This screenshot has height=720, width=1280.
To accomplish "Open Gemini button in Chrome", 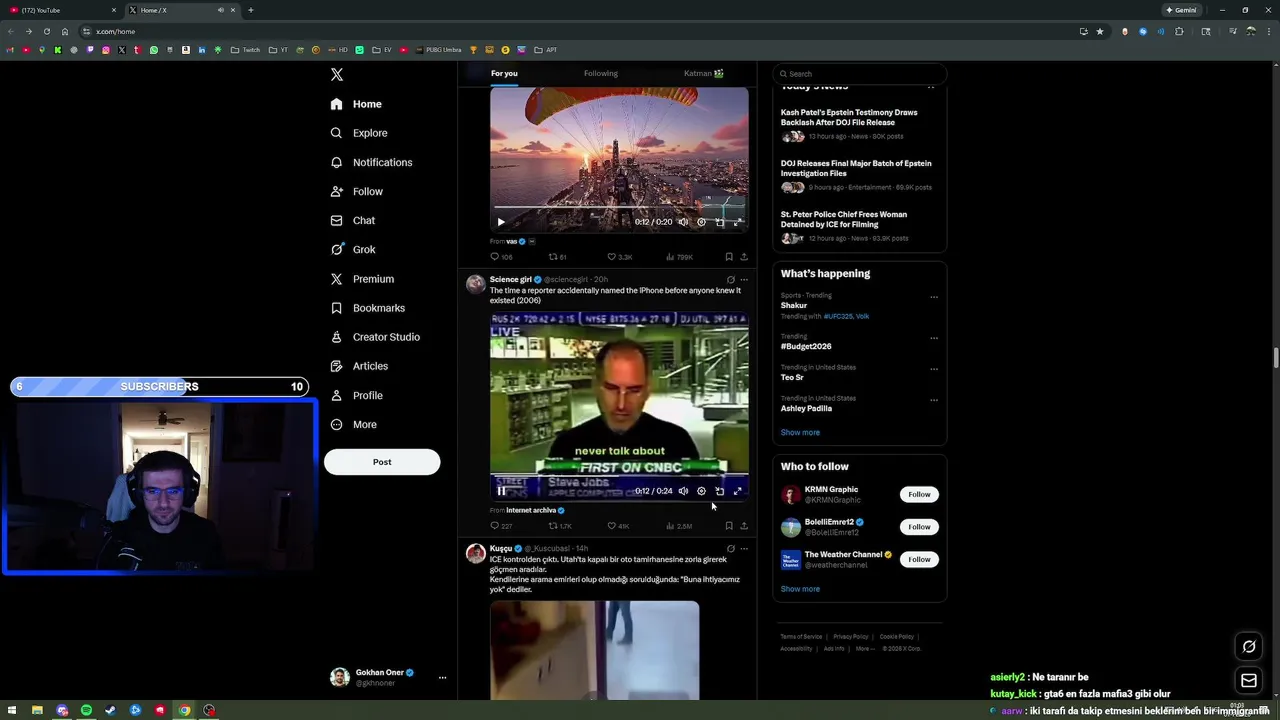I will (1181, 10).
